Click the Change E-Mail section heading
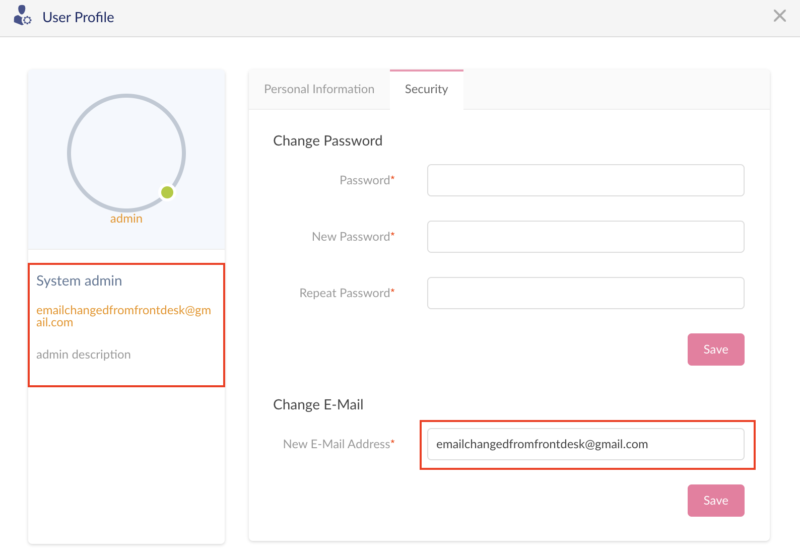The image size is (800, 560). point(318,405)
